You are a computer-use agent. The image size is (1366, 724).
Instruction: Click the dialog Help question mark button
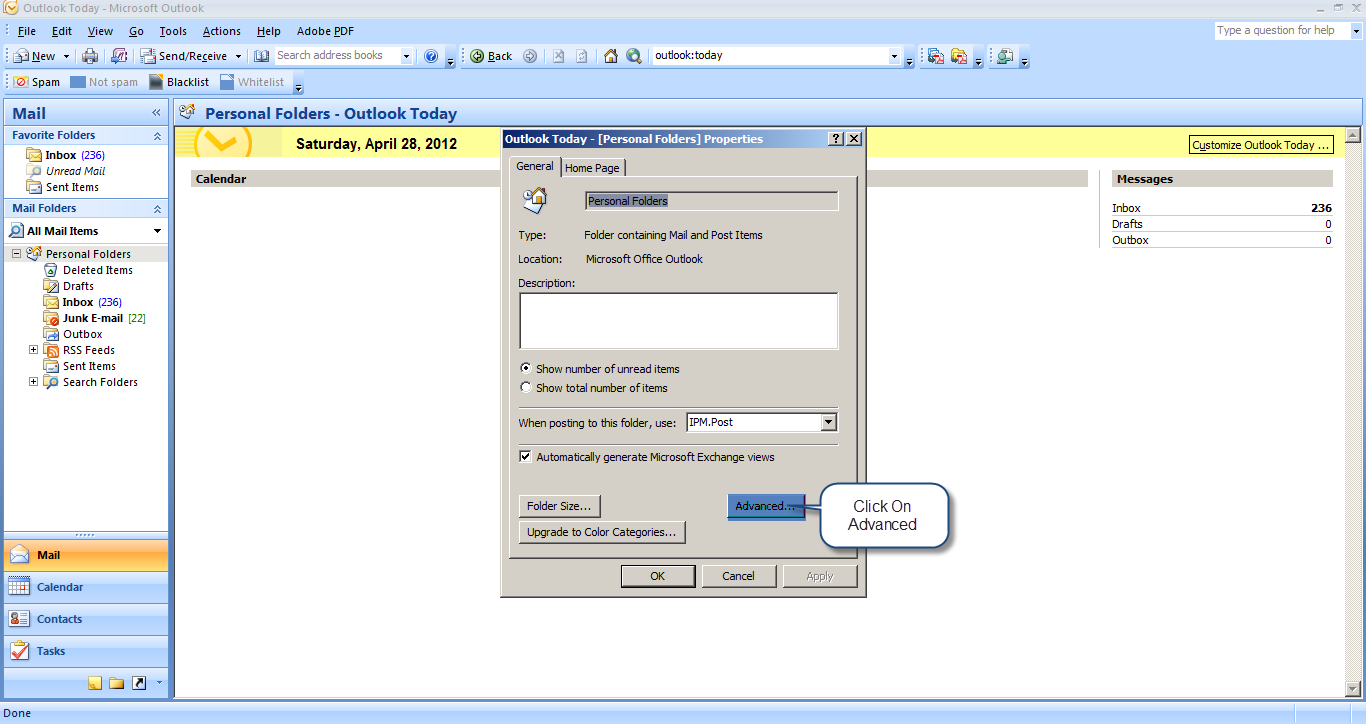point(836,139)
